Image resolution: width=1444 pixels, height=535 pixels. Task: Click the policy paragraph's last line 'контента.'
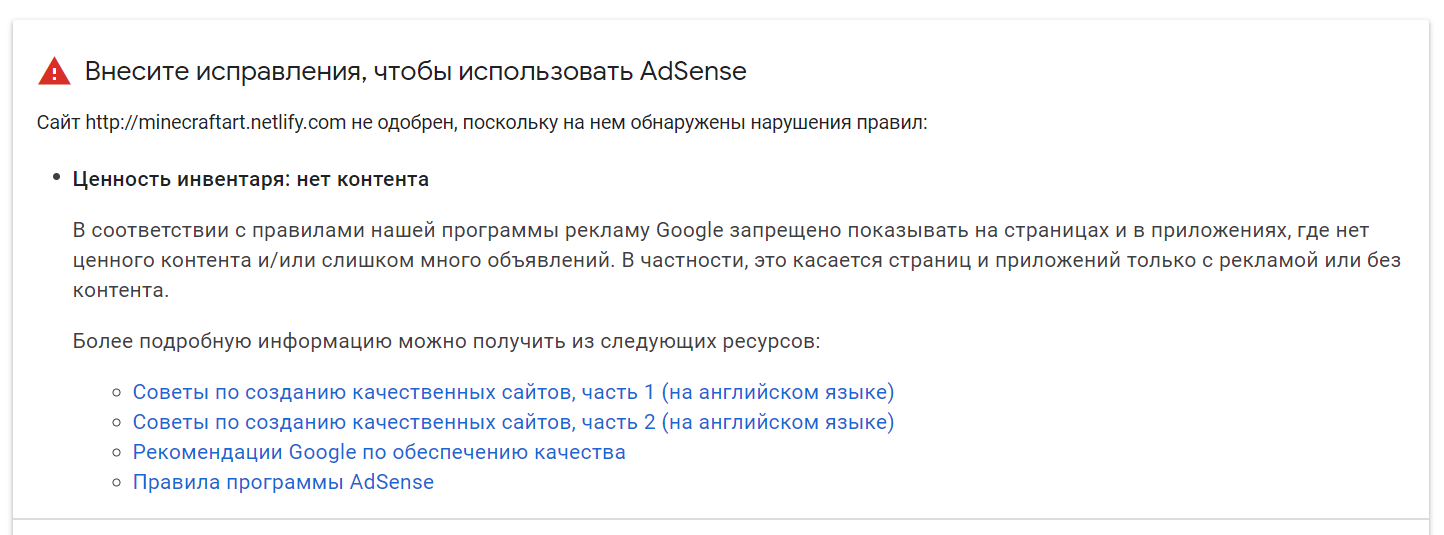tap(120, 290)
